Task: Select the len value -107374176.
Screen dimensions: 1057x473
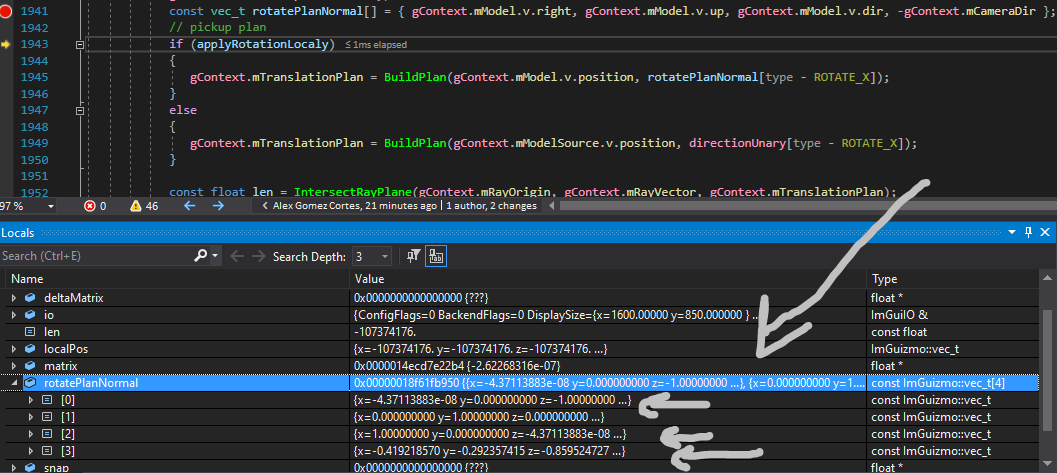Action: [x=385, y=332]
